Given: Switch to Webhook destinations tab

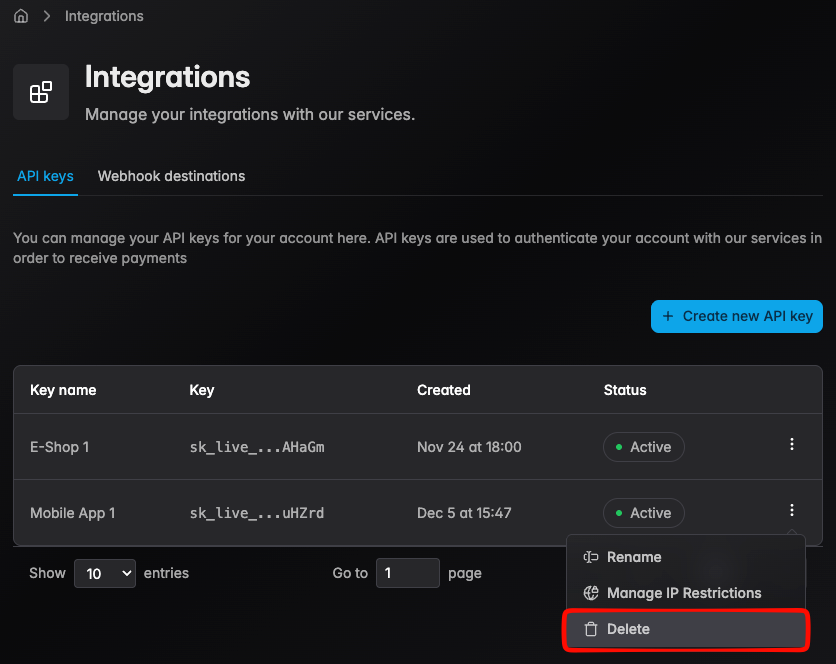Looking at the screenshot, I should click(x=171, y=176).
